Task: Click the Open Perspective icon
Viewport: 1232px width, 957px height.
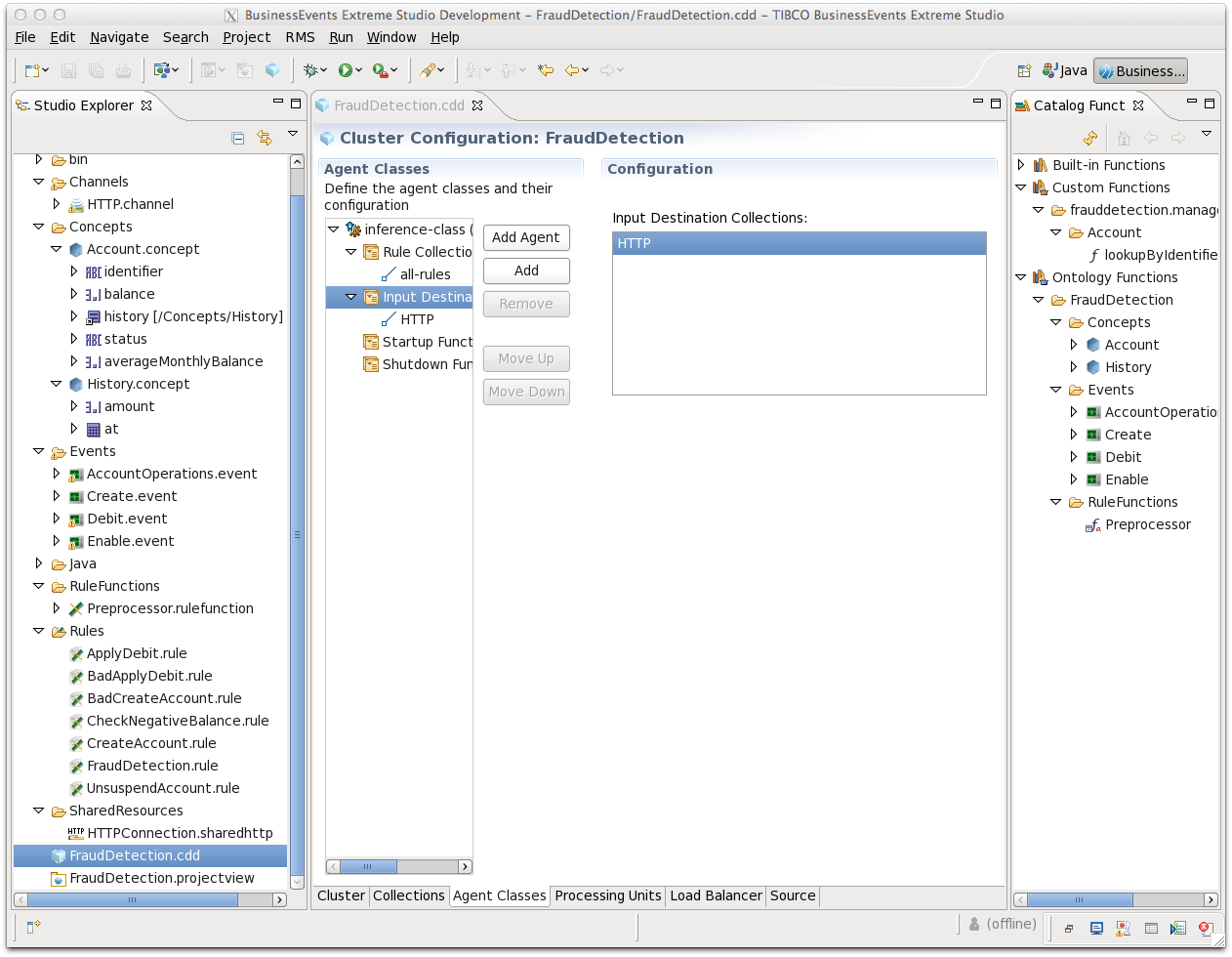Action: click(1024, 70)
